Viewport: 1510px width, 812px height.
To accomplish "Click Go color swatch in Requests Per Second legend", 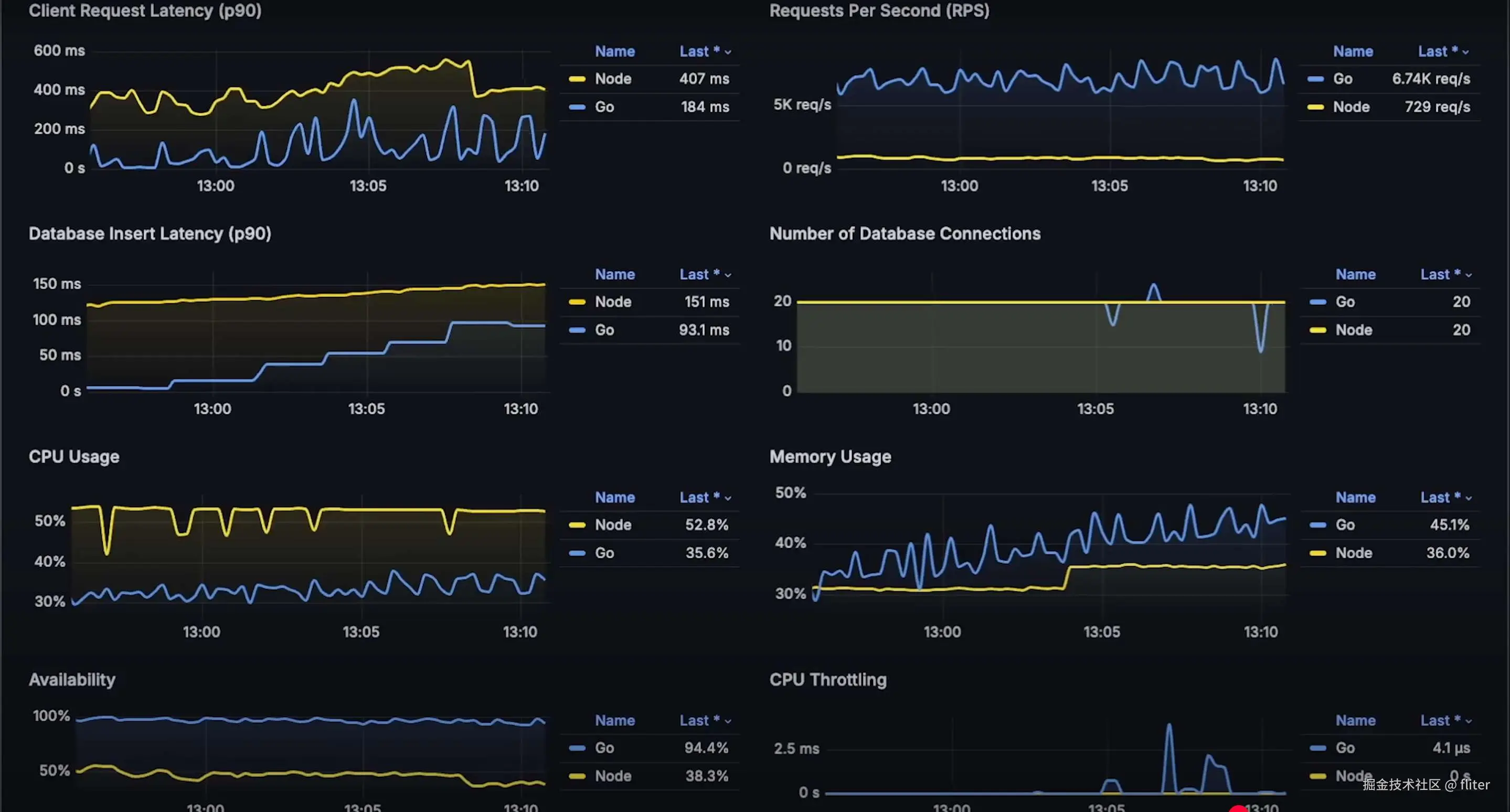I will pos(1315,79).
